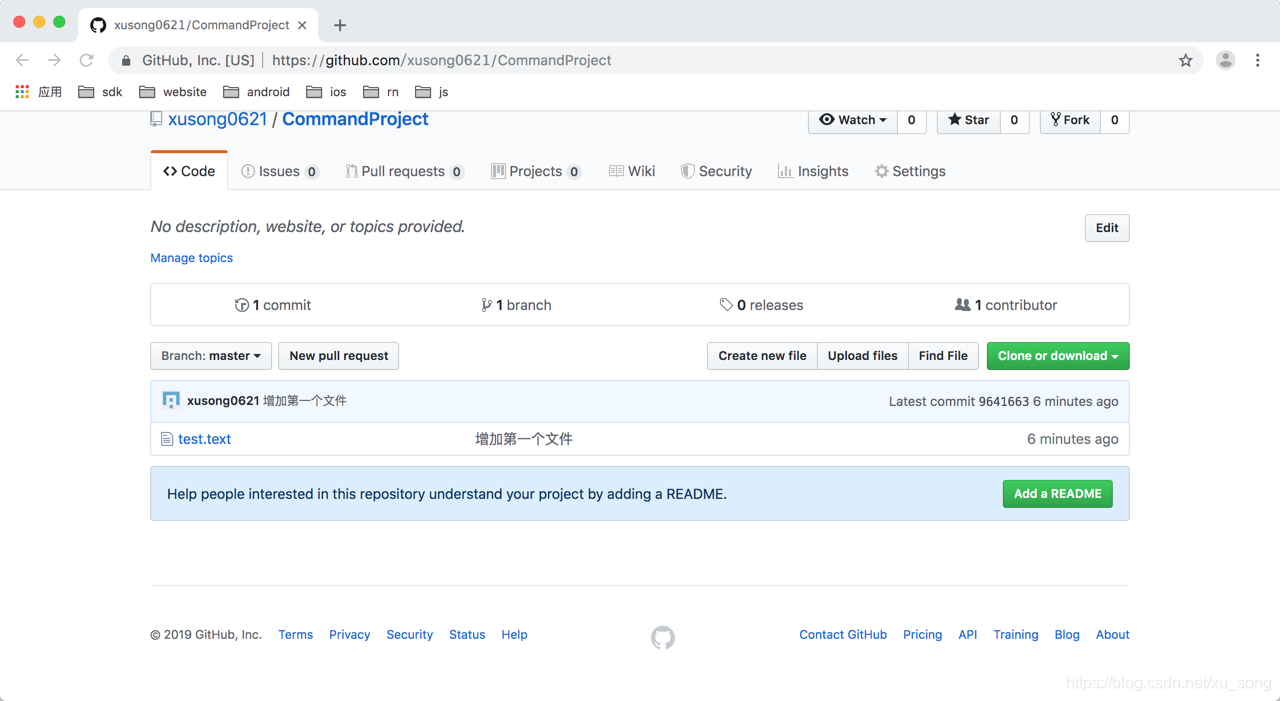1280x701 pixels.
Task: Open the android bookmarks folder
Action: click(x=256, y=91)
